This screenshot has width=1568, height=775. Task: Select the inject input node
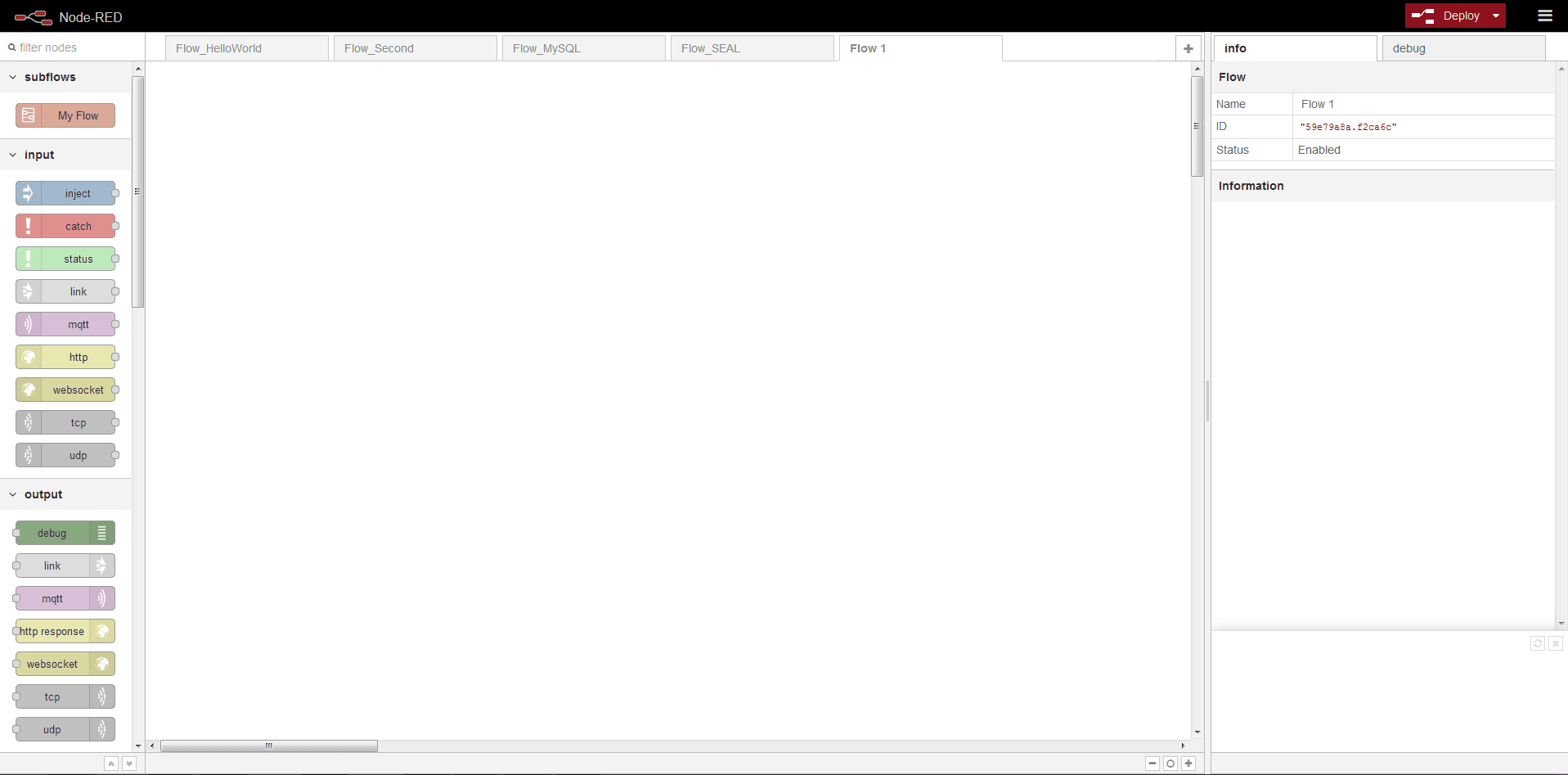(65, 193)
